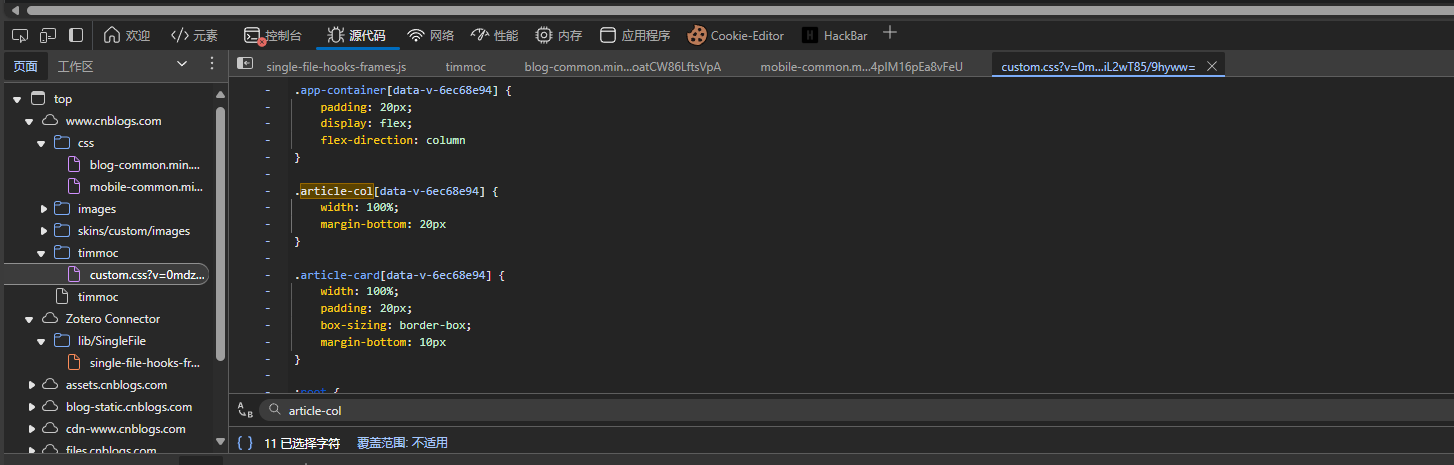Switch to the 工作区 workspace tab
1454x465 pixels.
pyautogui.click(x=76, y=66)
